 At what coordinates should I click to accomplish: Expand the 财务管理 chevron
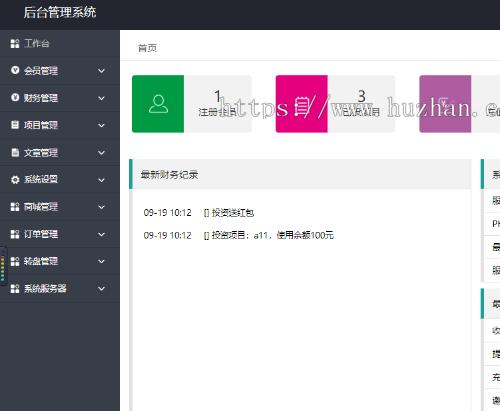pos(101,98)
